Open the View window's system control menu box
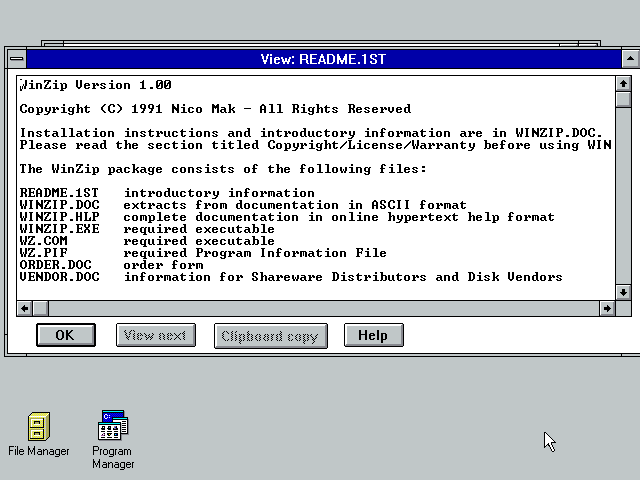 click(x=17, y=59)
